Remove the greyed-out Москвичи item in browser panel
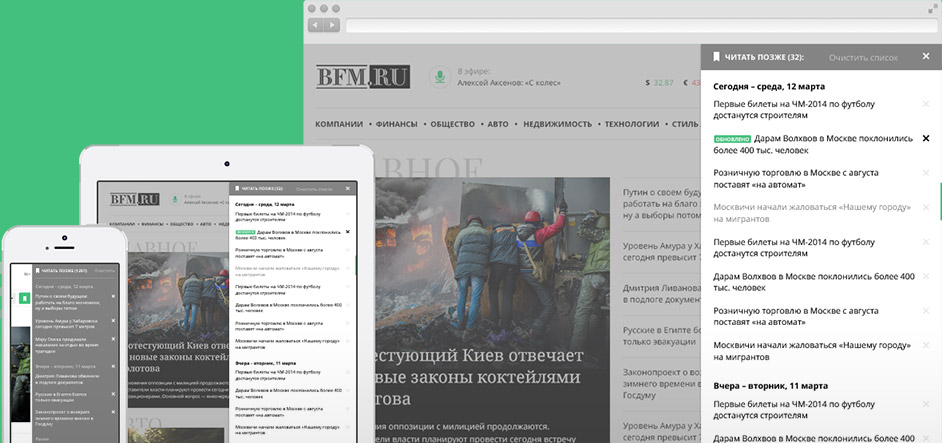Screen dimensions: 942x443 tap(926, 207)
